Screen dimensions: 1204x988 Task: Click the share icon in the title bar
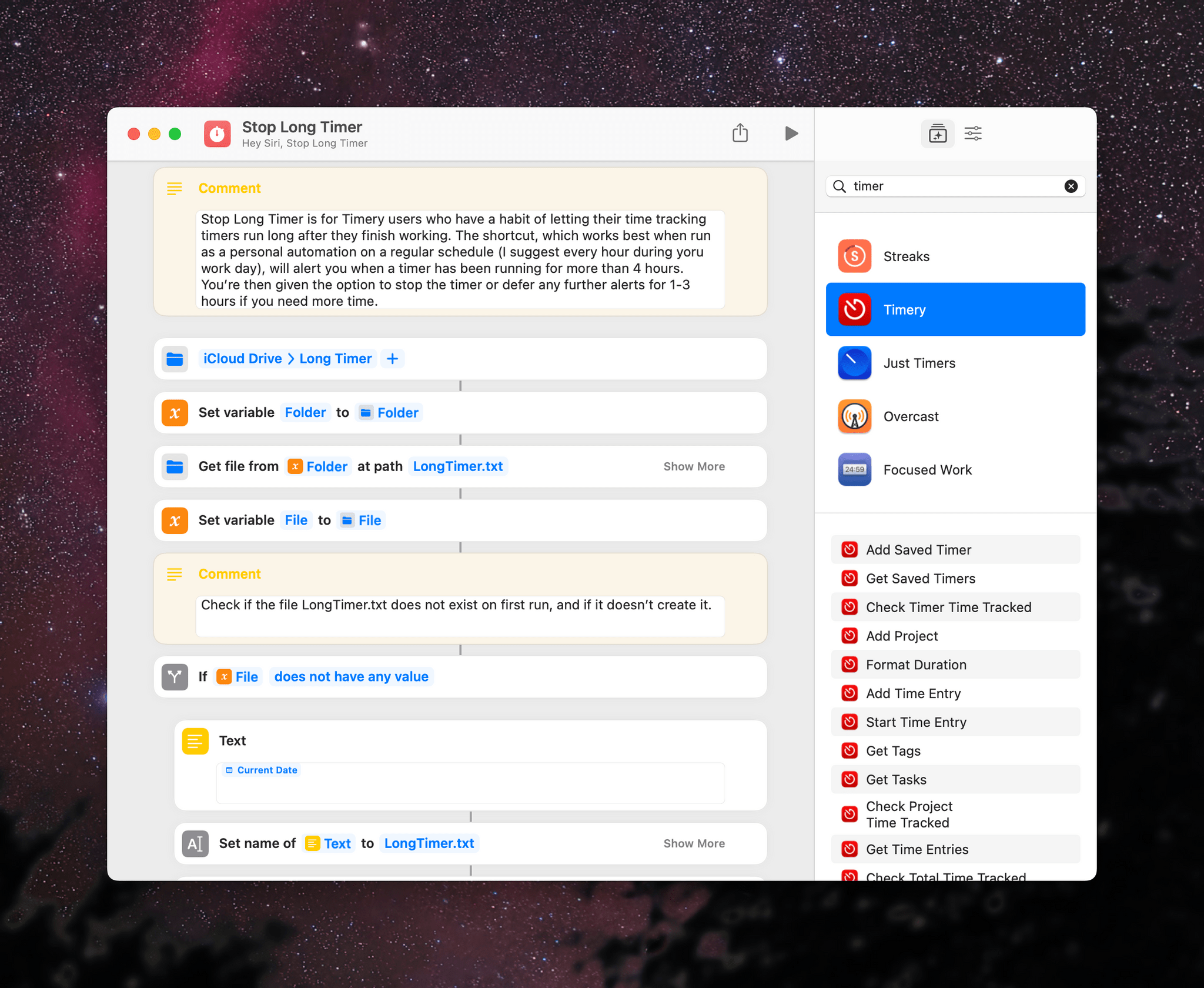[740, 133]
